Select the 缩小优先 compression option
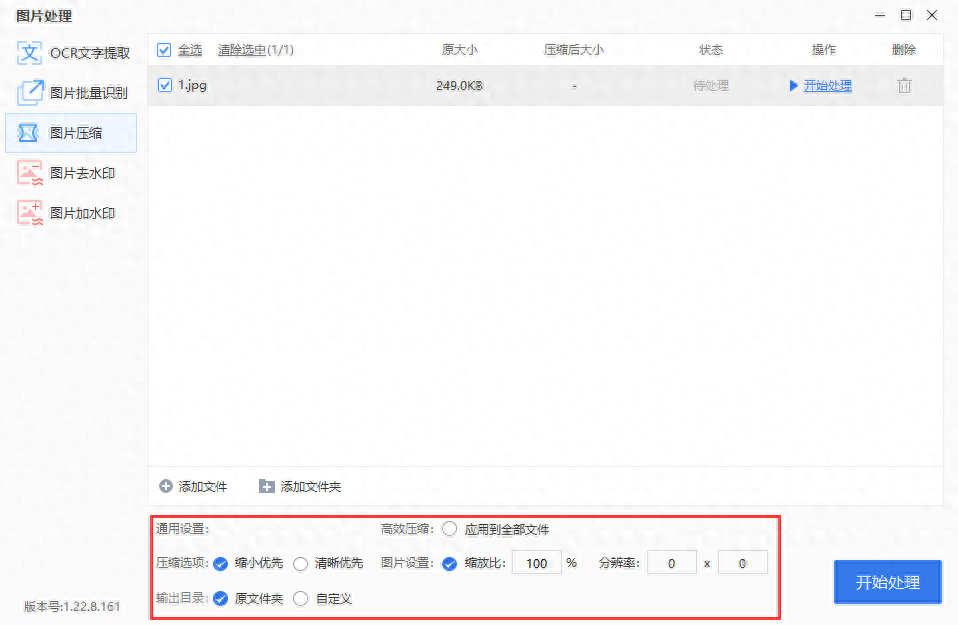This screenshot has height=625, width=958. pyautogui.click(x=220, y=563)
